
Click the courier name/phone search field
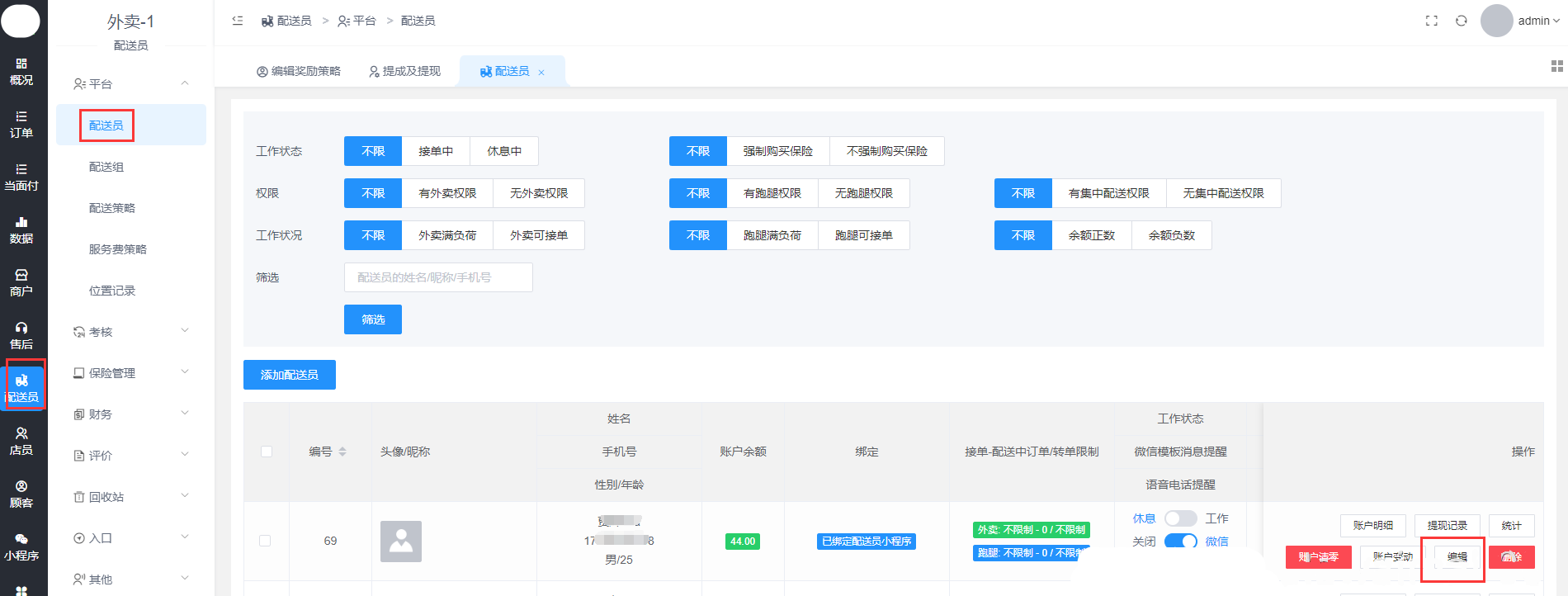click(x=438, y=277)
